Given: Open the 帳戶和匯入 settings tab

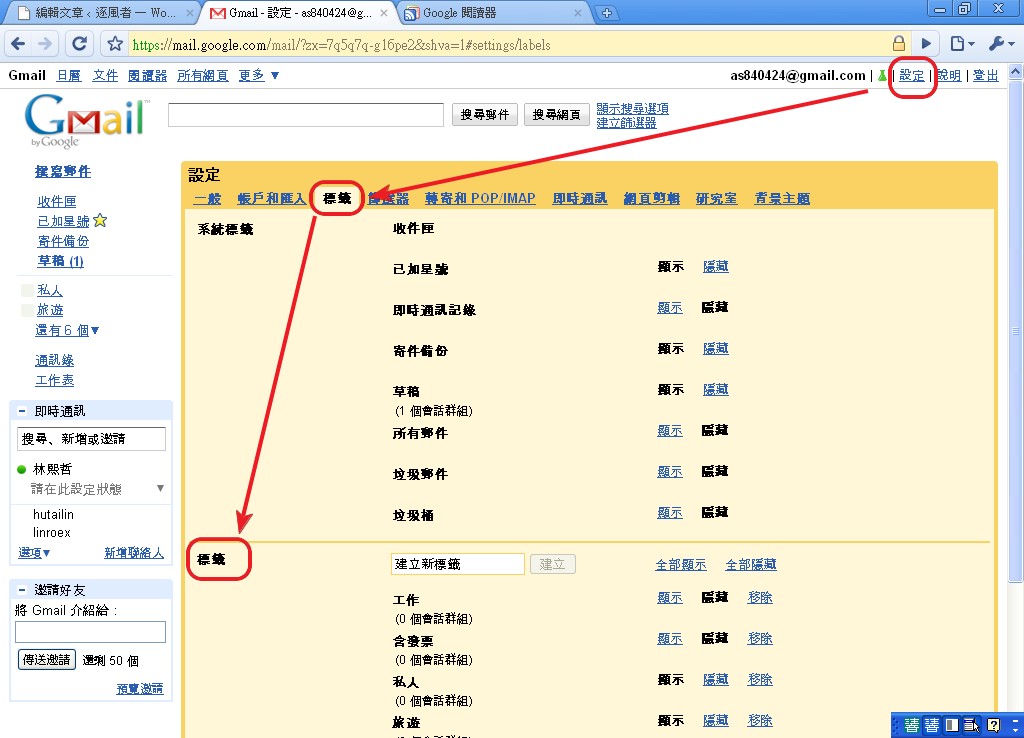Looking at the screenshot, I should click(x=271, y=199).
